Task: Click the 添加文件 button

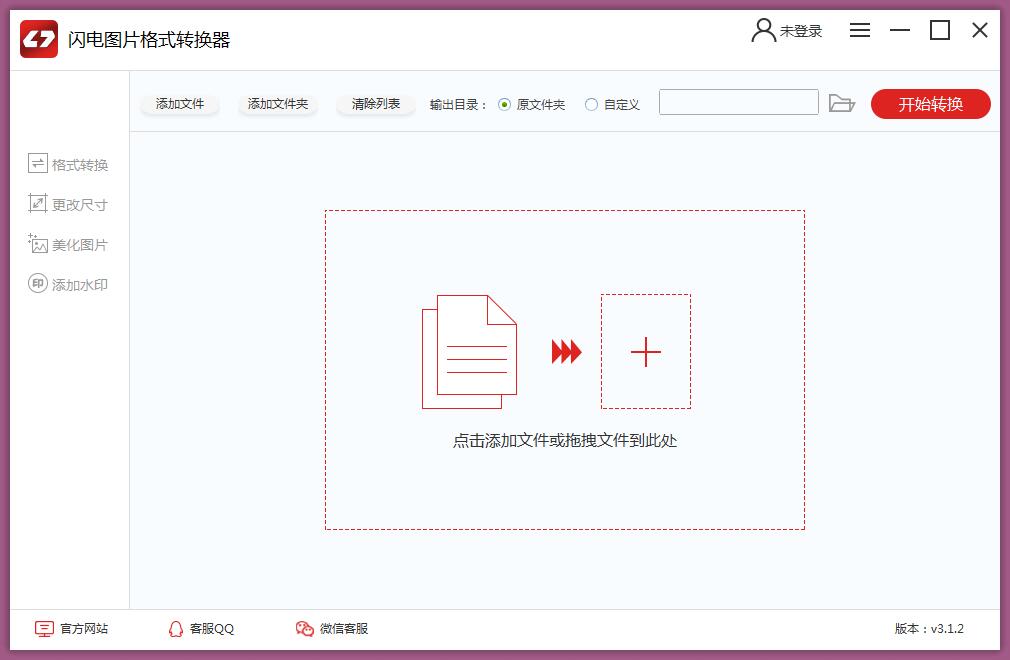Action: tap(179, 102)
